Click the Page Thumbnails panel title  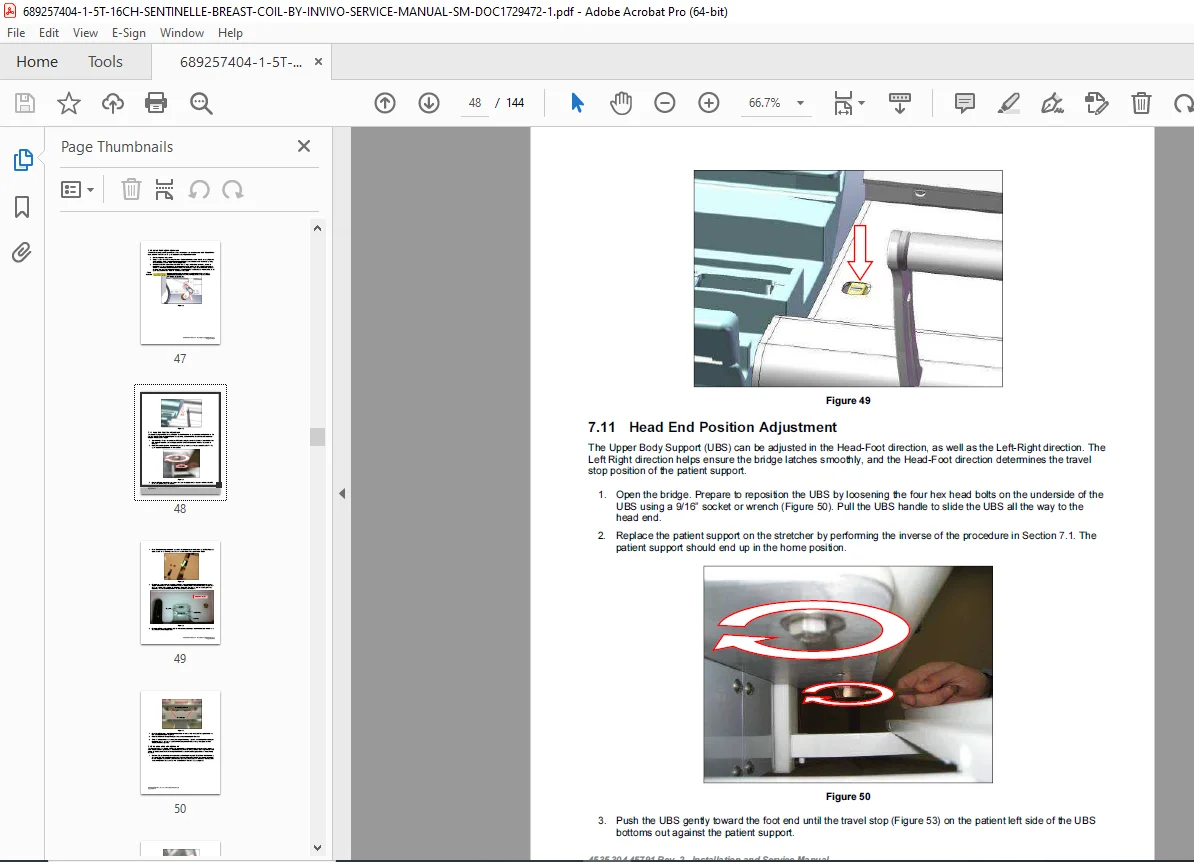pos(117,147)
